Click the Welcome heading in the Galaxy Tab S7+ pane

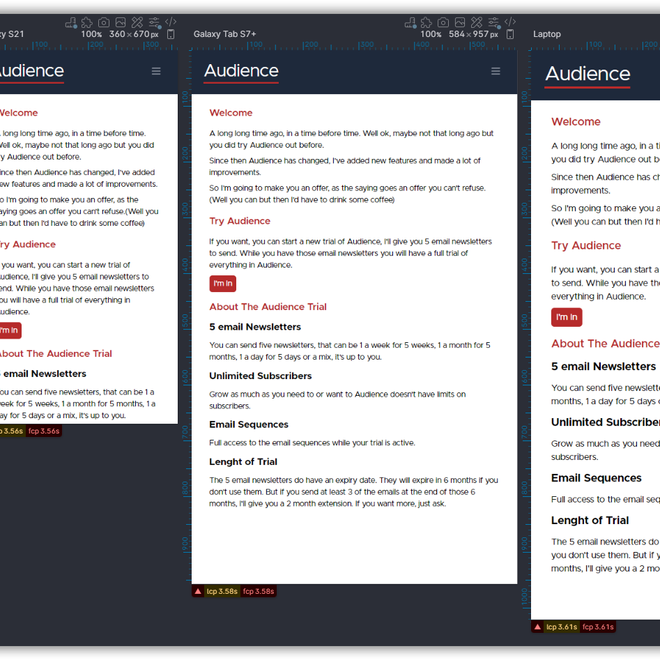(x=231, y=113)
